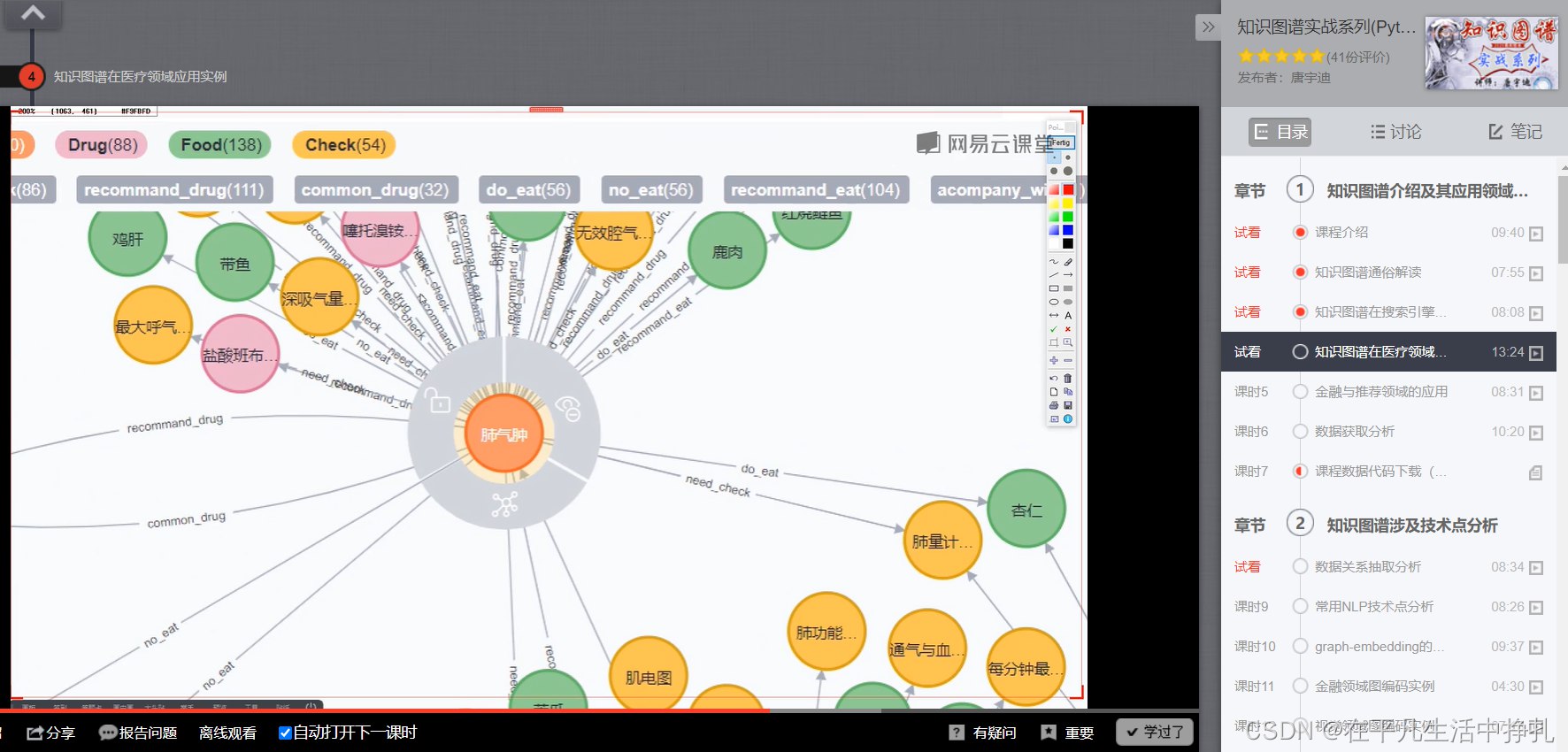
Task: Pick the solid red color swatch
Action: (1068, 189)
